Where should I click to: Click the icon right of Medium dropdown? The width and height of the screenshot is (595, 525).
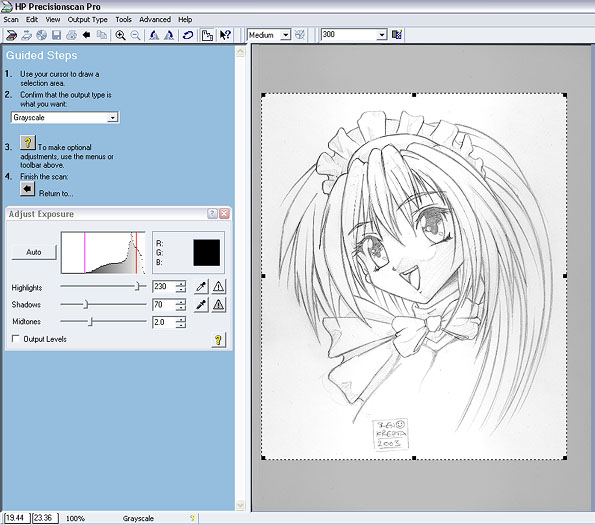[300, 35]
